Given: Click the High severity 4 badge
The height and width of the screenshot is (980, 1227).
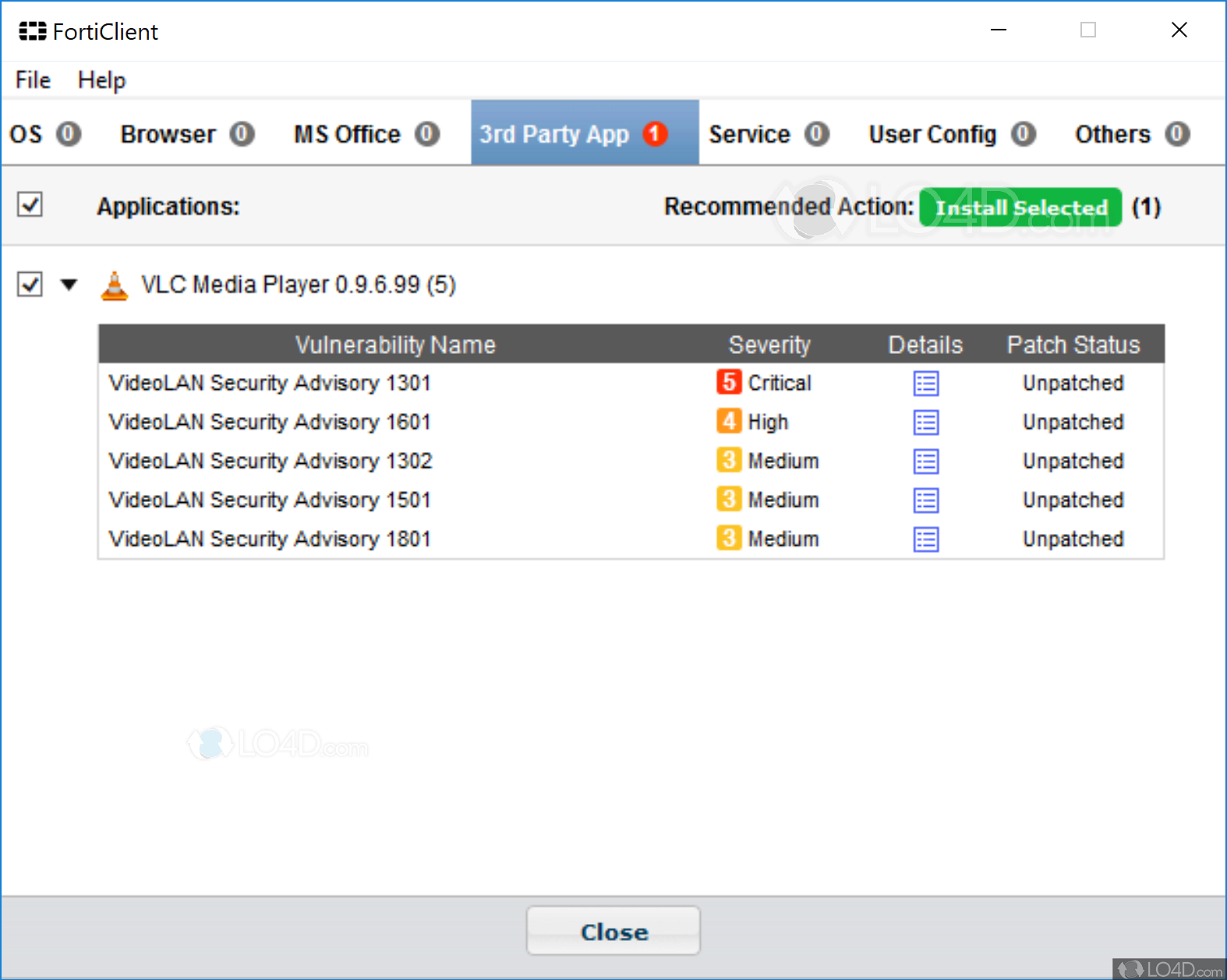Looking at the screenshot, I should pyautogui.click(x=728, y=421).
